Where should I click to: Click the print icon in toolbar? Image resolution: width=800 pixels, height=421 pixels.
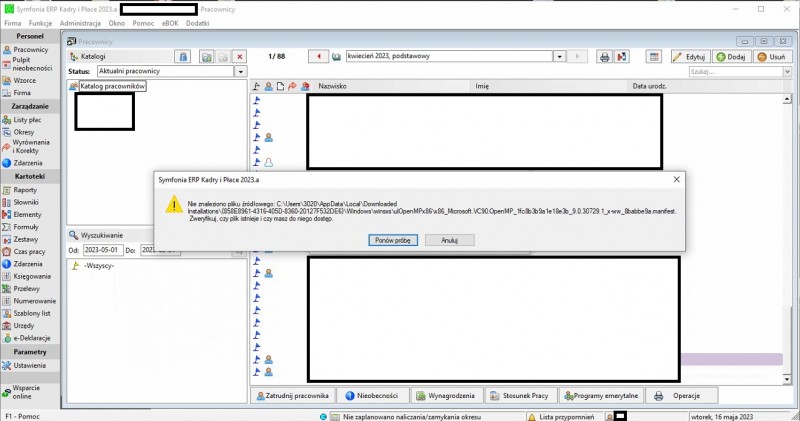click(605, 57)
